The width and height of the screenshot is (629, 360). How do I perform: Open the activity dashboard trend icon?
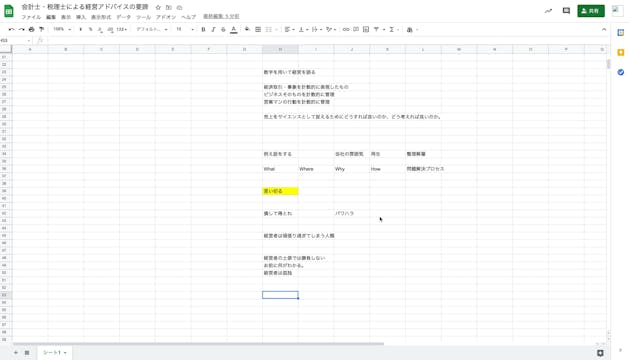(x=548, y=11)
